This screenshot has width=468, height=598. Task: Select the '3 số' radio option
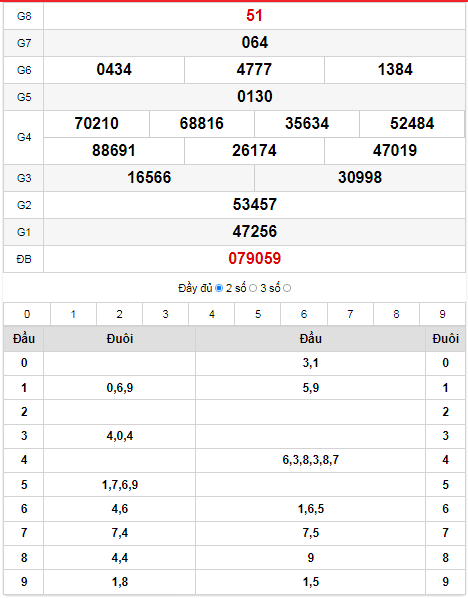pyautogui.click(x=287, y=288)
